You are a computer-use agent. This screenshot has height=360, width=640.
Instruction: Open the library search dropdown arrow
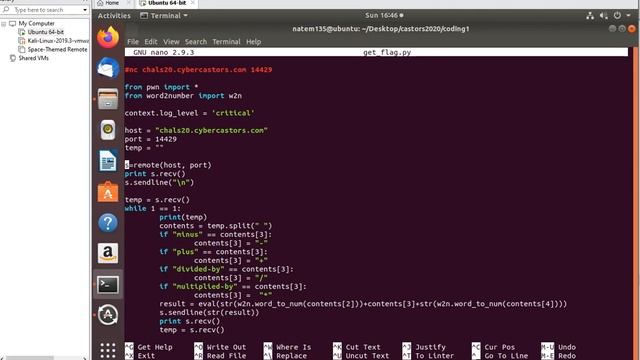85,9
